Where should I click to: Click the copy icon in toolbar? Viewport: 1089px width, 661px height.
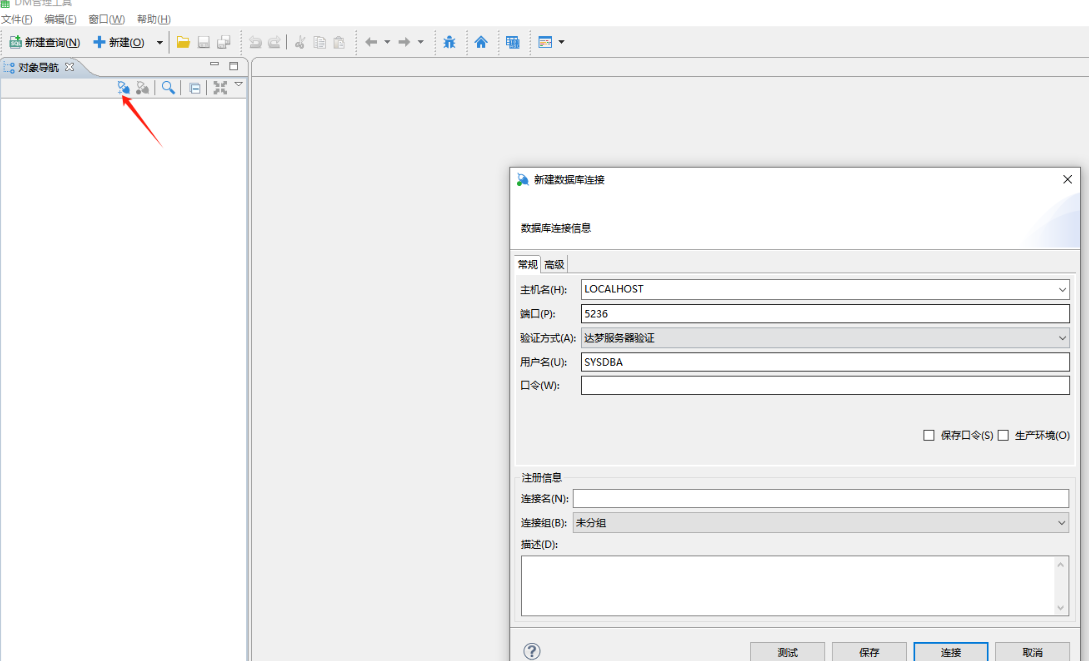(x=319, y=42)
